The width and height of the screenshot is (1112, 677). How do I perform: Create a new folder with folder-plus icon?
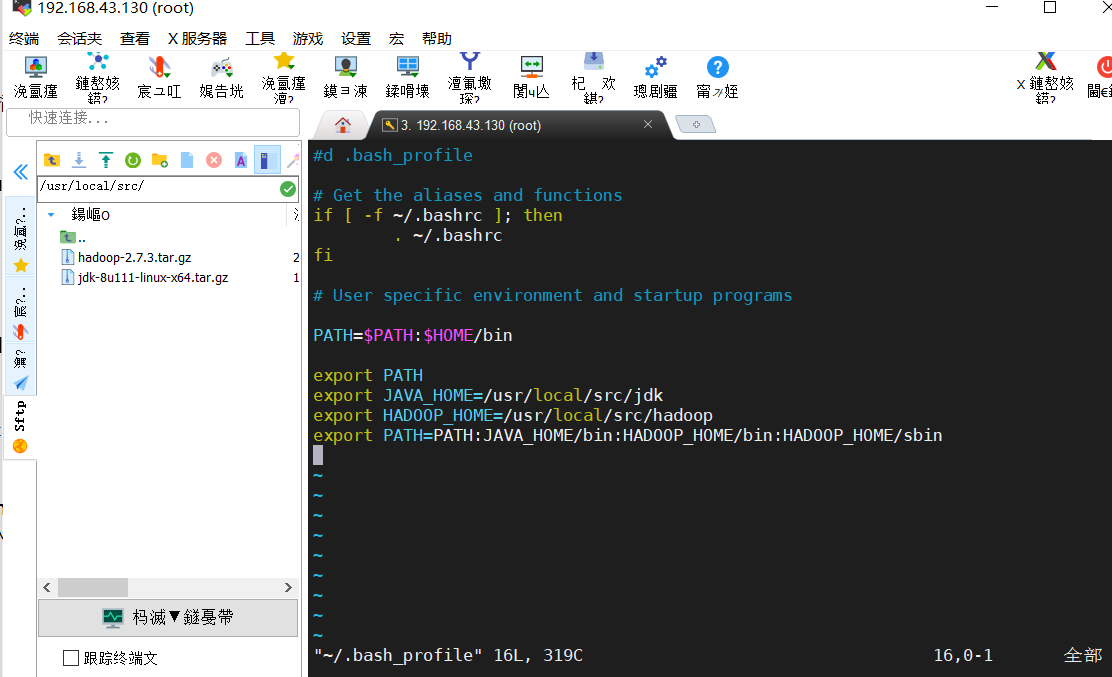point(160,160)
